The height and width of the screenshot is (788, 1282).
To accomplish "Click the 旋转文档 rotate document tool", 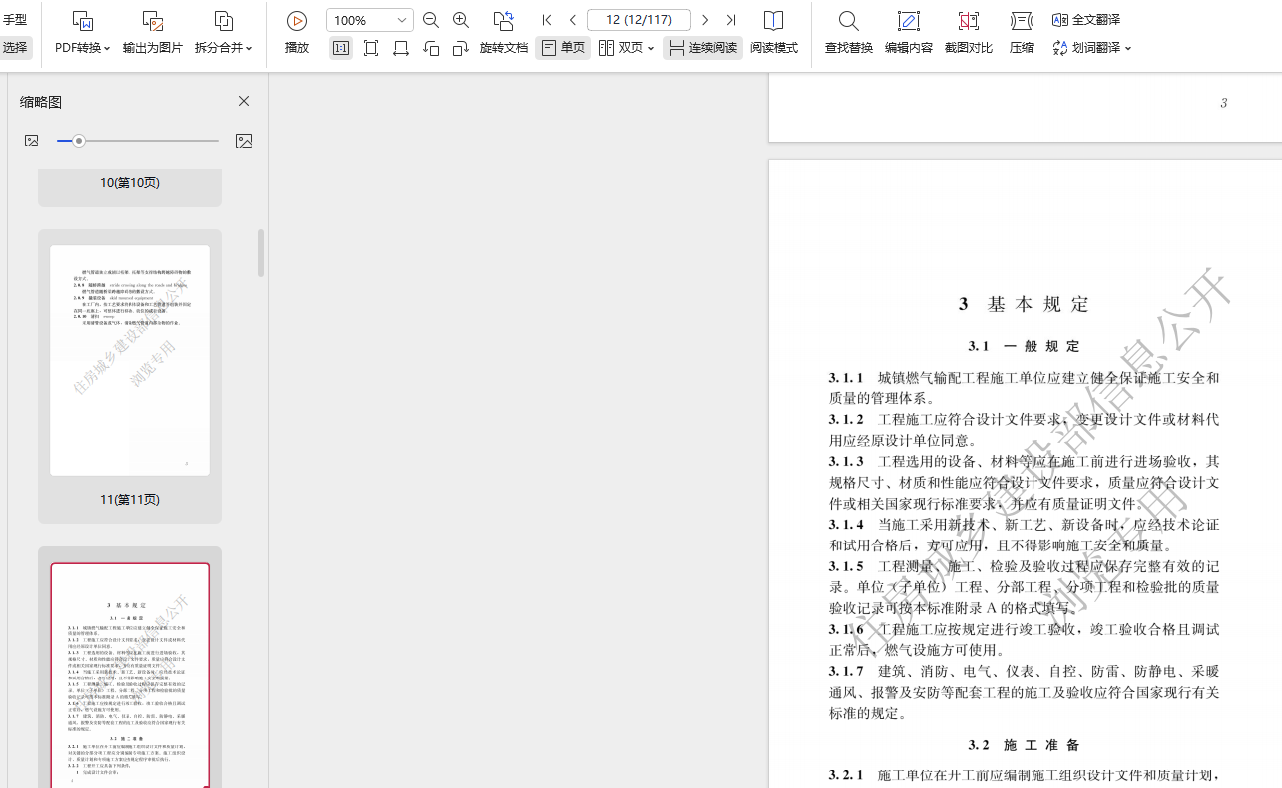I will point(504,33).
